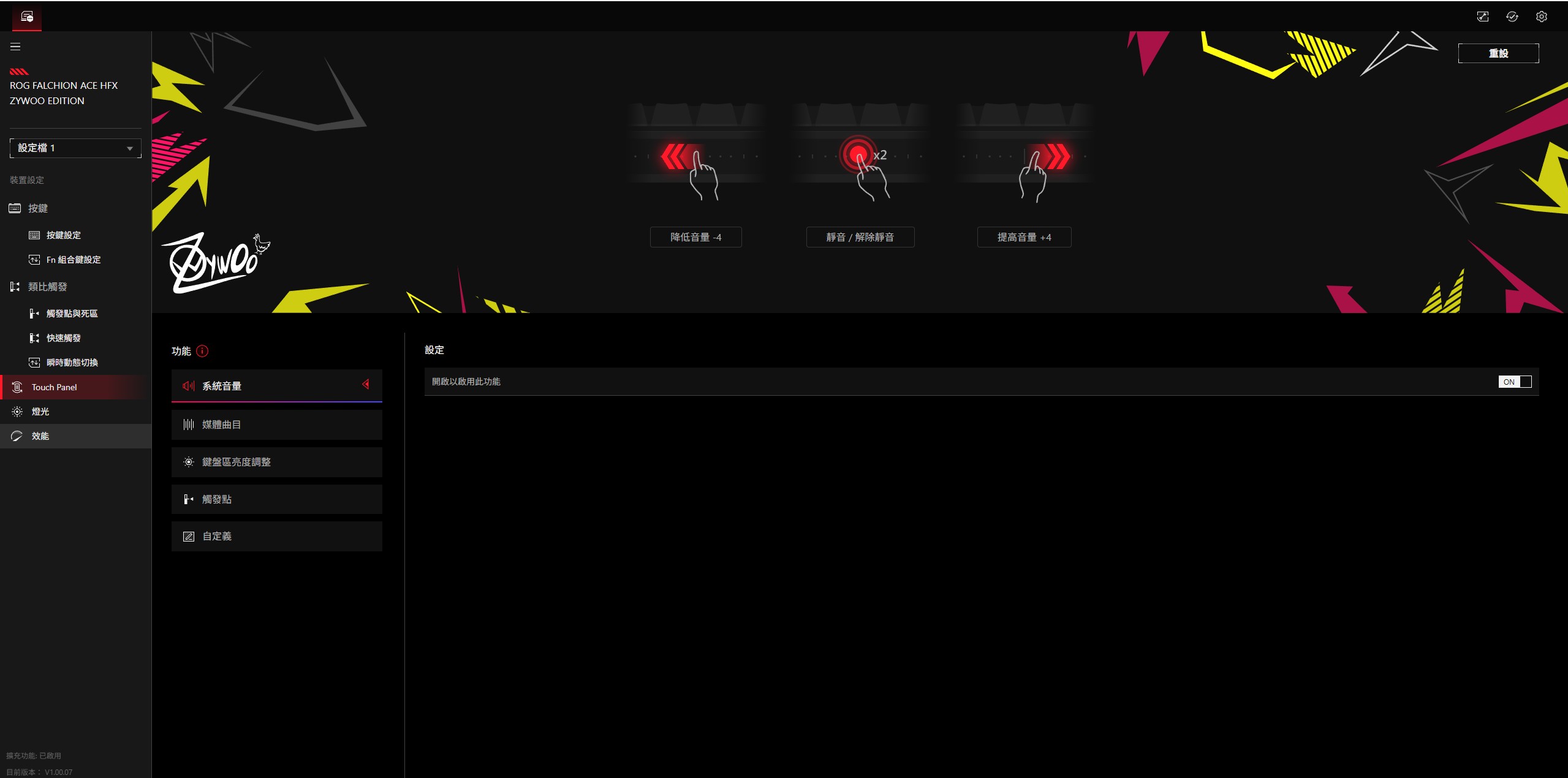This screenshot has width=1568, height=778.
Task: Click the hamburger menu icon
Action: tap(15, 47)
